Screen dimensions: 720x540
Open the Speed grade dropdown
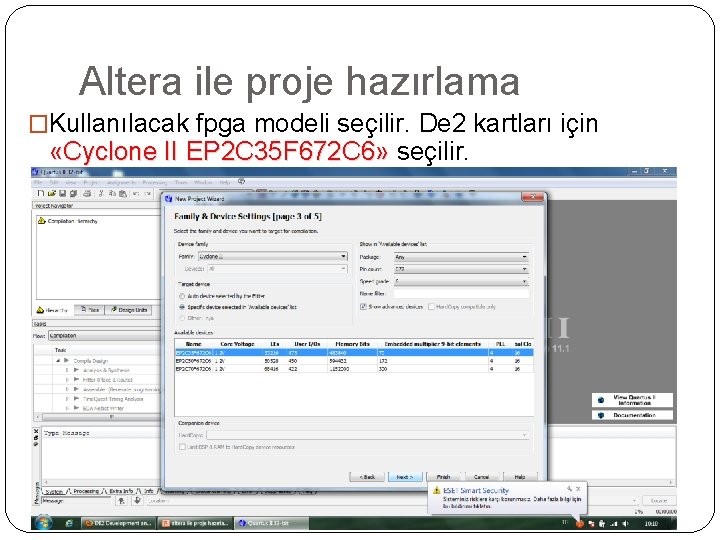[x=461, y=281]
